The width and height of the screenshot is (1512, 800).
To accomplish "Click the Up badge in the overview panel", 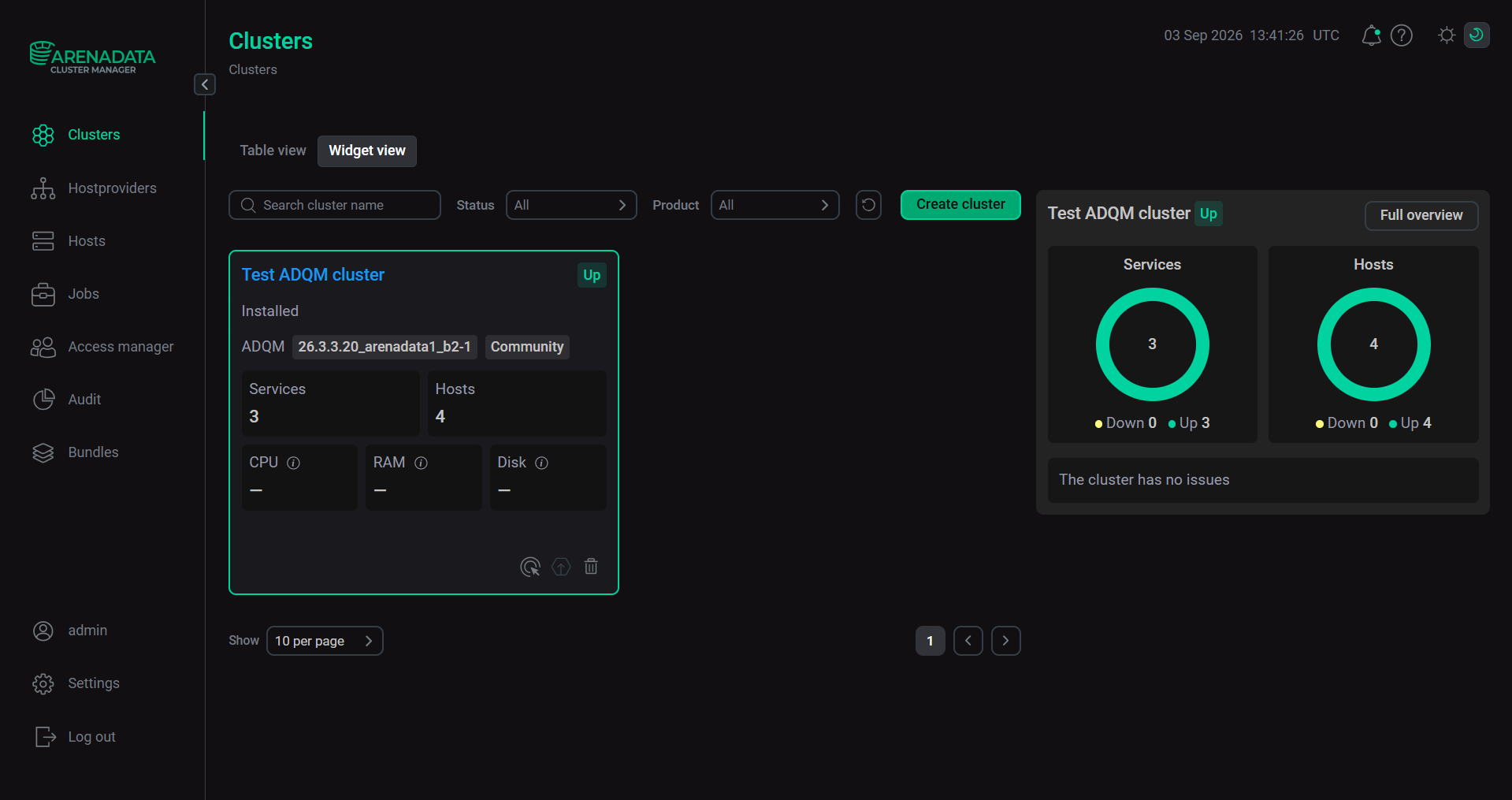I will coord(1209,214).
